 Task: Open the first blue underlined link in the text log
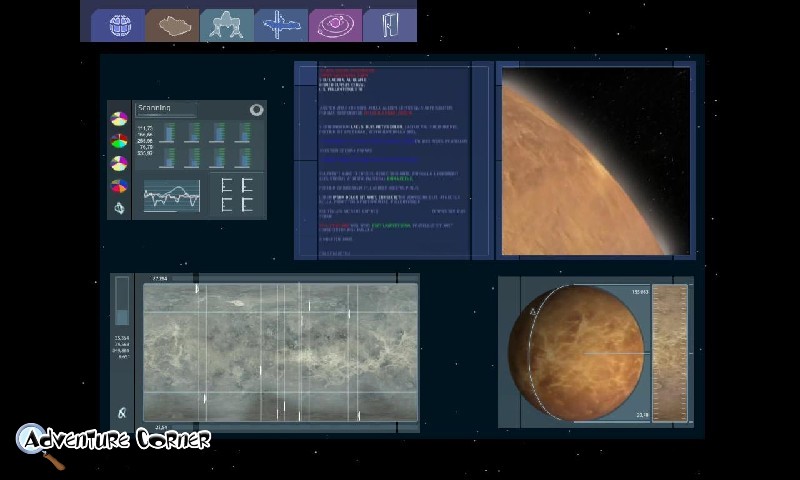pyautogui.click(x=366, y=141)
